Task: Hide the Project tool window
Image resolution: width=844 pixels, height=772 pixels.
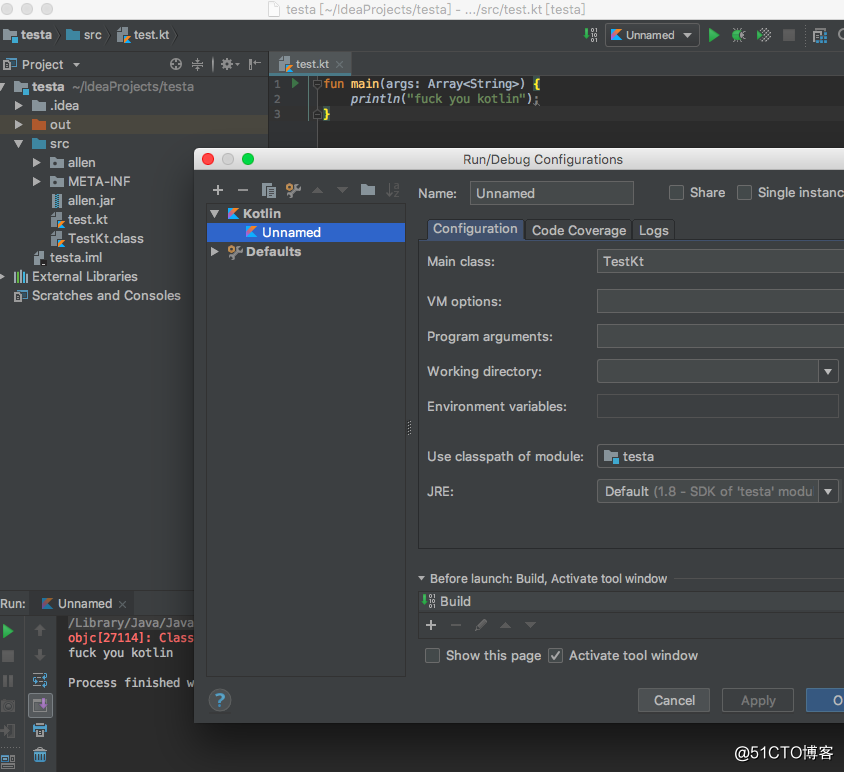Action: (254, 64)
